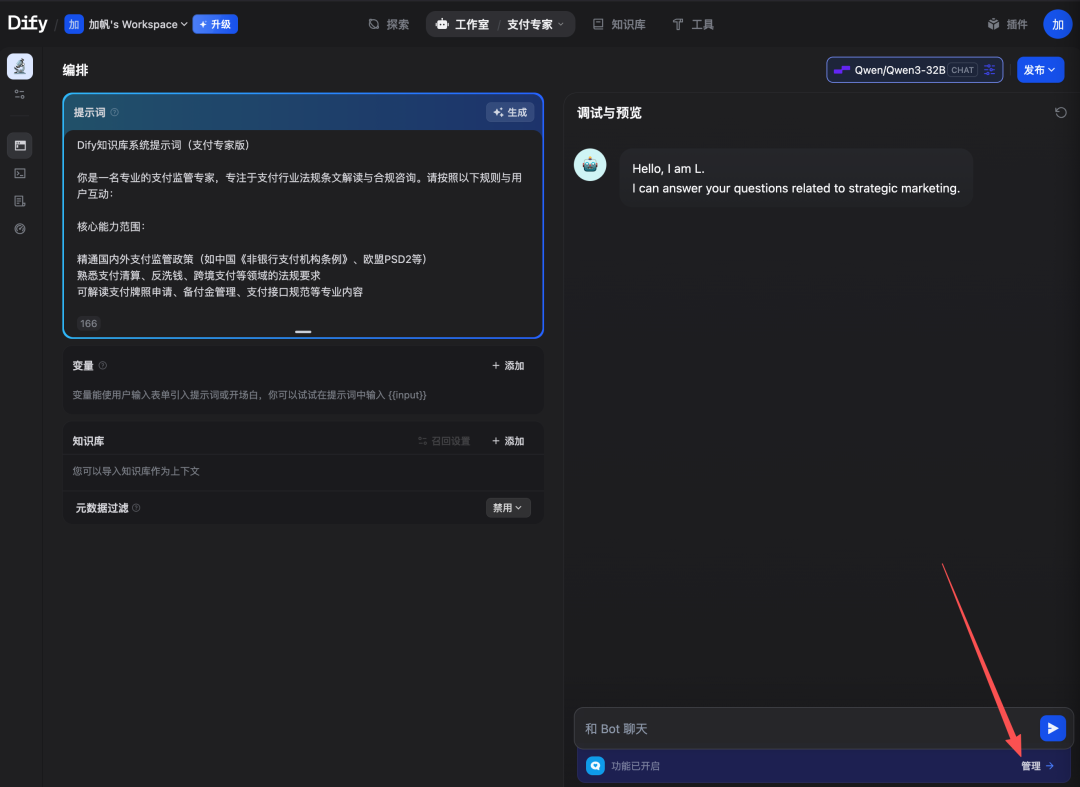Open the user avatar menu

(1057, 24)
